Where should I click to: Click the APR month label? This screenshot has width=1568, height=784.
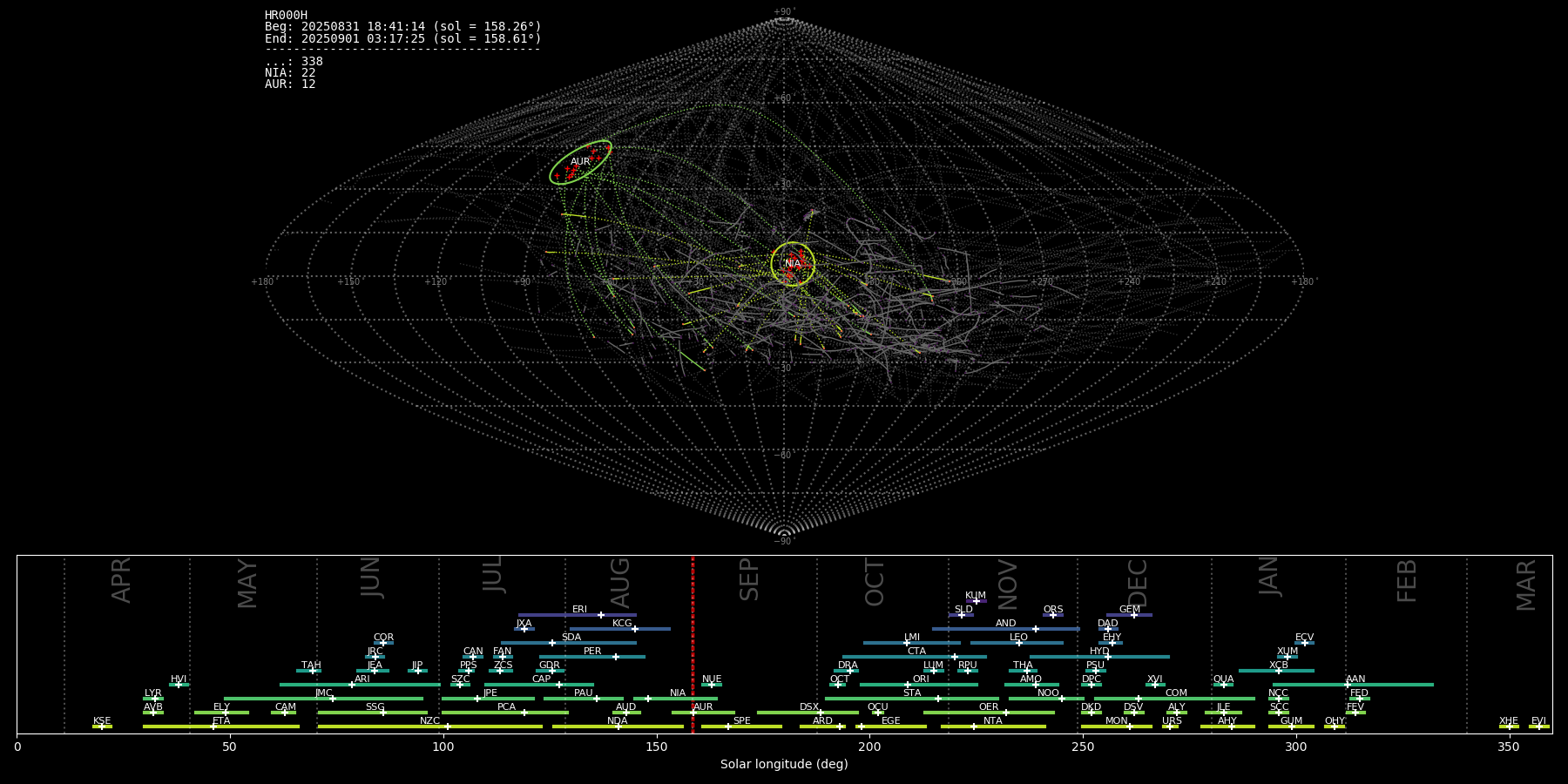(x=122, y=580)
